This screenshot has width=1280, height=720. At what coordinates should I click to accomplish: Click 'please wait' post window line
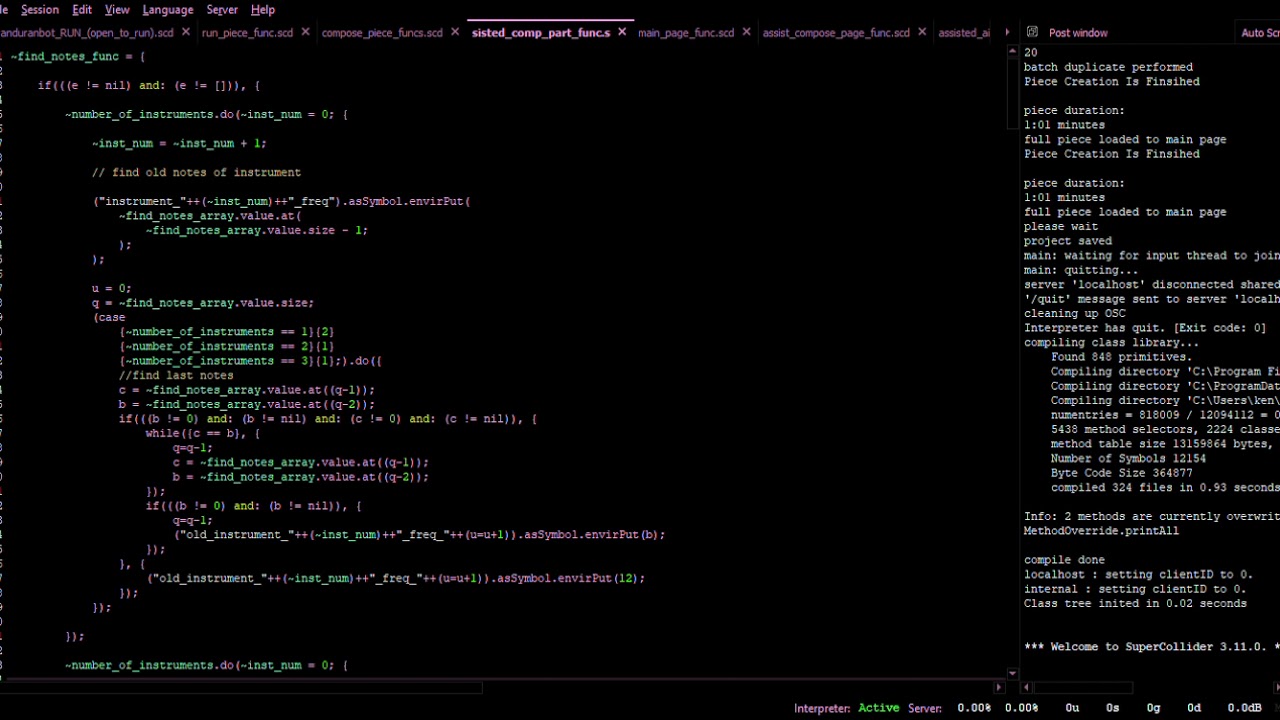tap(1060, 226)
